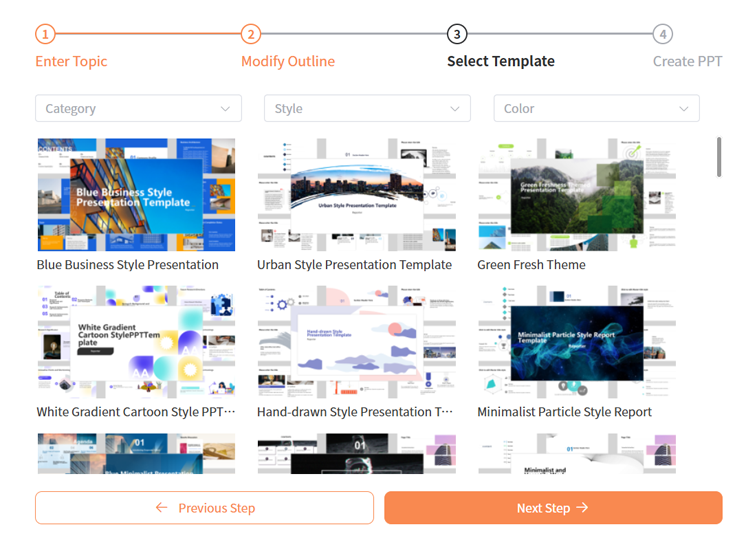
Task: Jump to Create PPT step
Action: click(x=687, y=61)
